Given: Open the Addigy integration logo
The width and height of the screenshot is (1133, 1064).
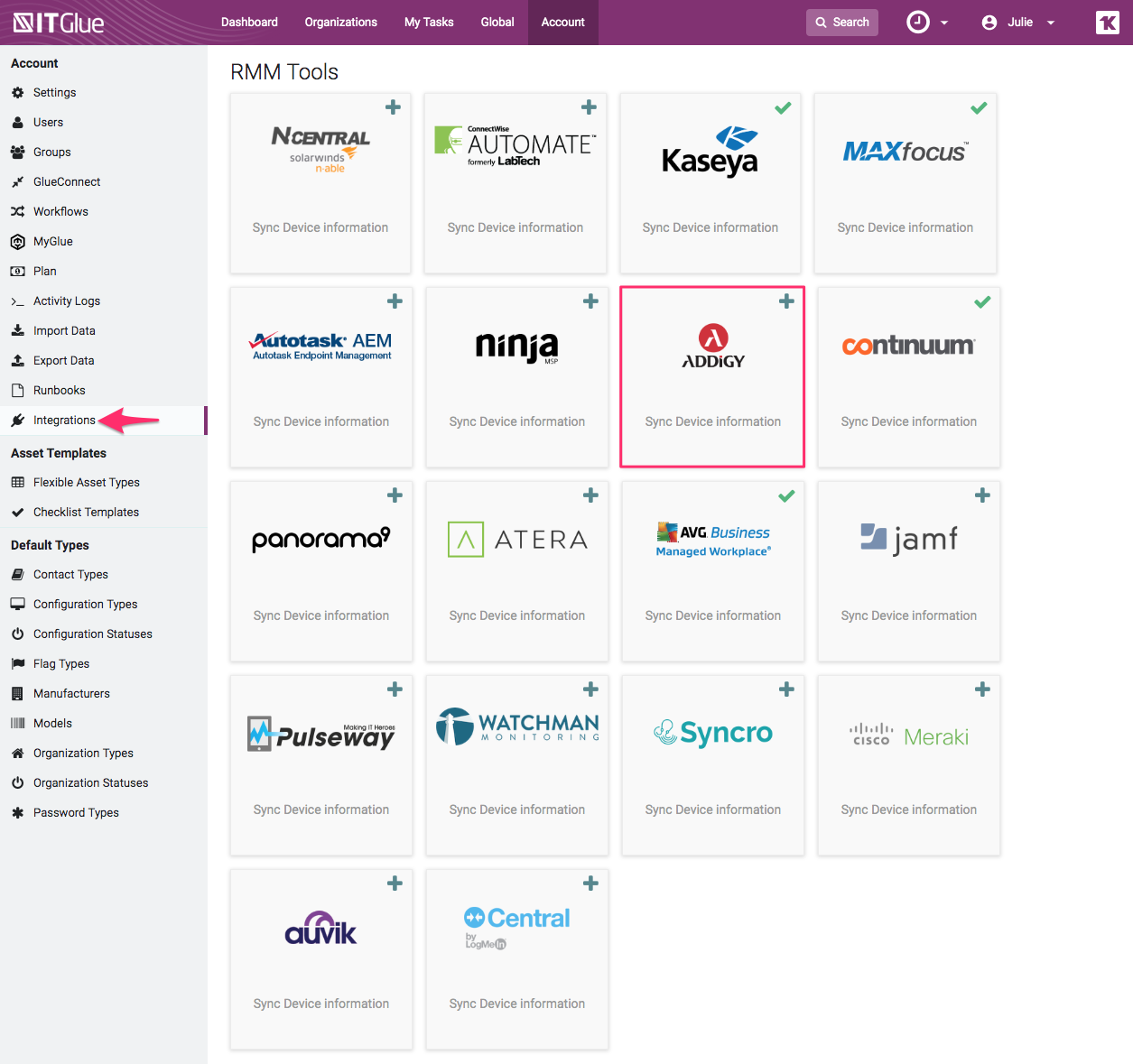Looking at the screenshot, I should click(x=713, y=347).
